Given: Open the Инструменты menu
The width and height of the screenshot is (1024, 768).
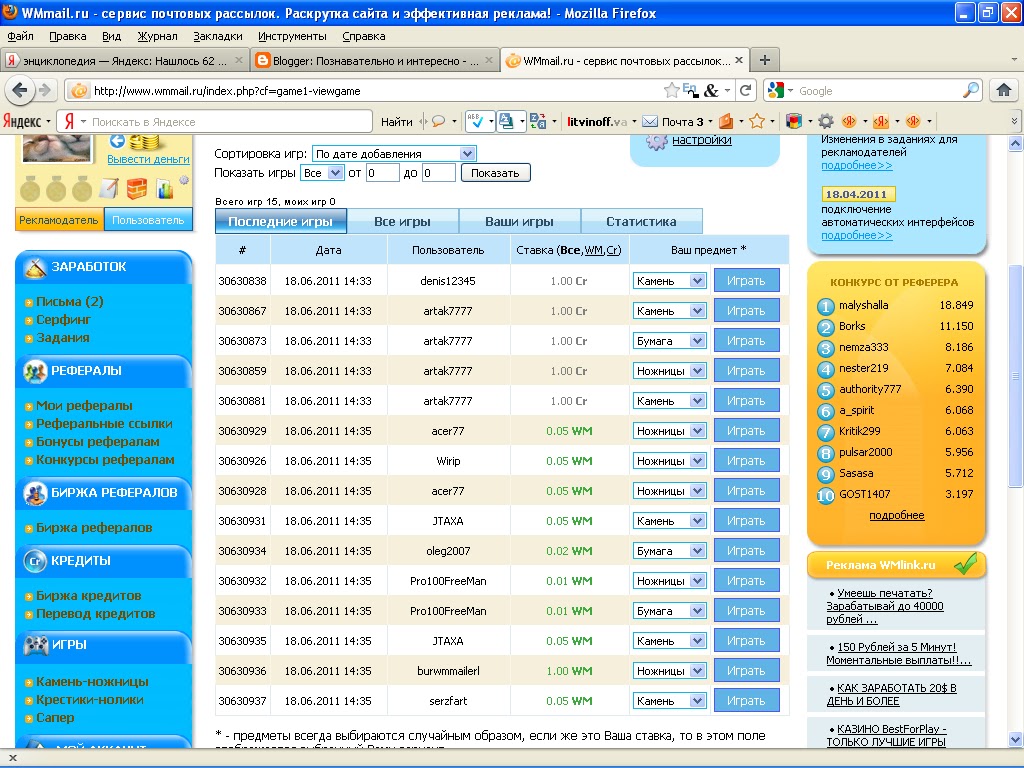Looking at the screenshot, I should [292, 36].
